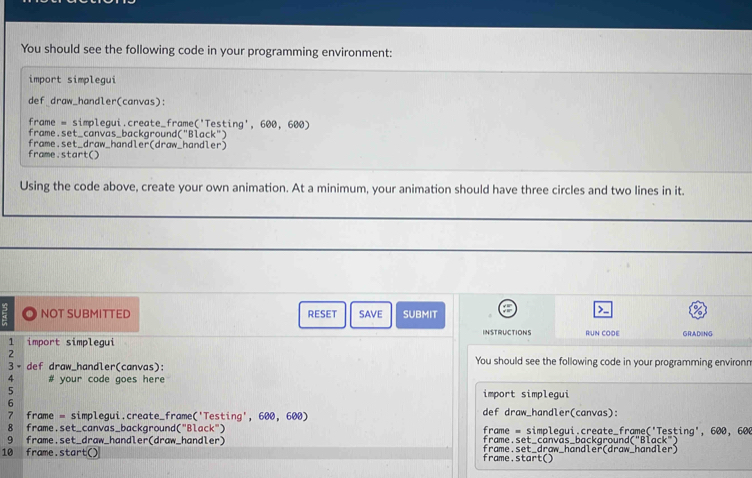Click editor line 8 set_canvas_background statement
The width and height of the screenshot is (752, 478).
click(x=126, y=428)
